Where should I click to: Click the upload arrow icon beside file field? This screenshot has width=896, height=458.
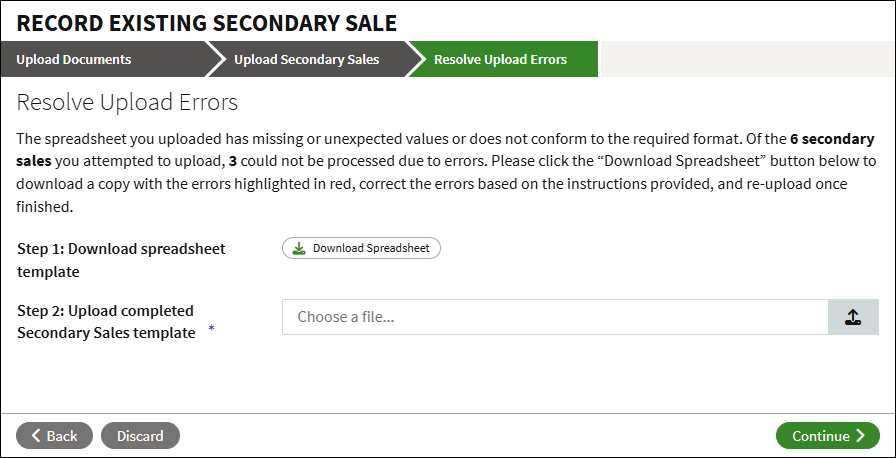(853, 317)
